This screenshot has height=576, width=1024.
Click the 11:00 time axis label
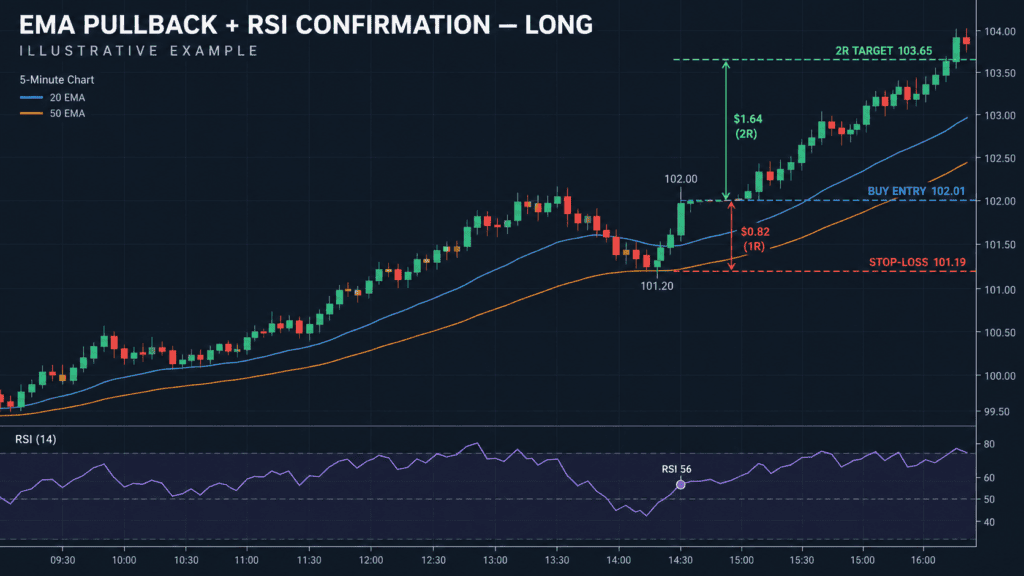[246, 560]
